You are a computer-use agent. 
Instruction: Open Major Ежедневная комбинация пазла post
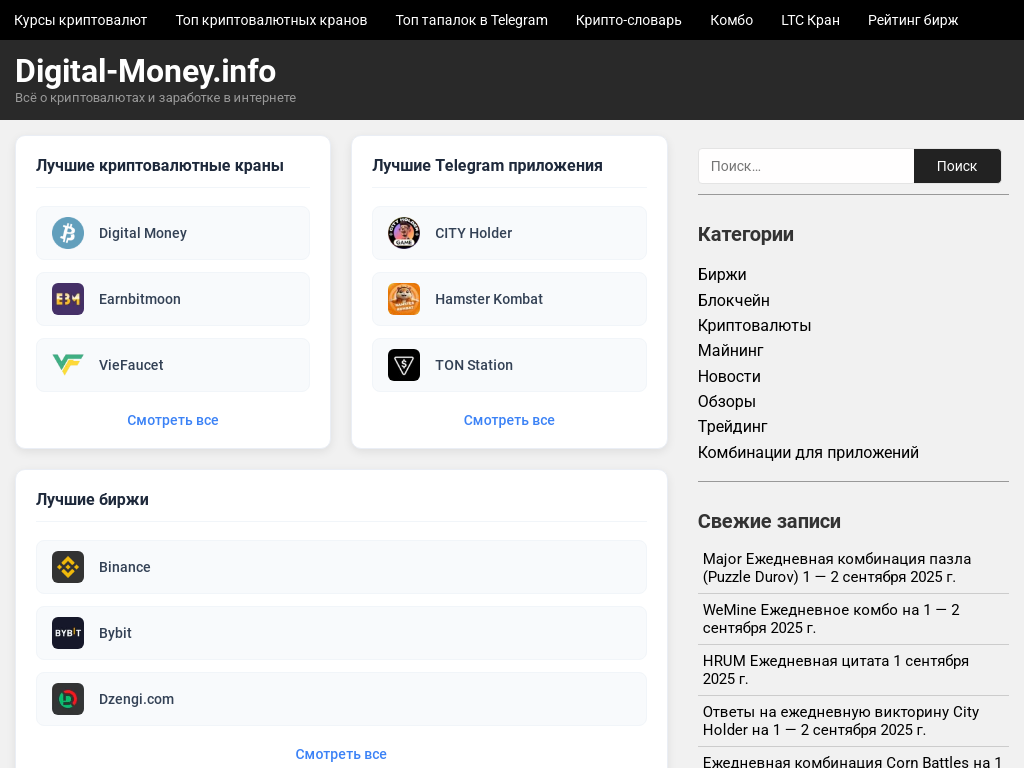pos(837,568)
